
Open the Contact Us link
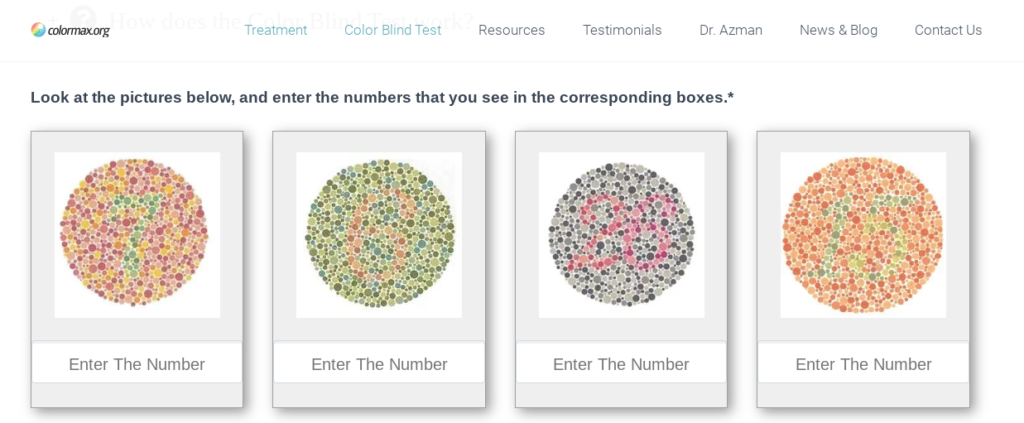click(x=948, y=30)
